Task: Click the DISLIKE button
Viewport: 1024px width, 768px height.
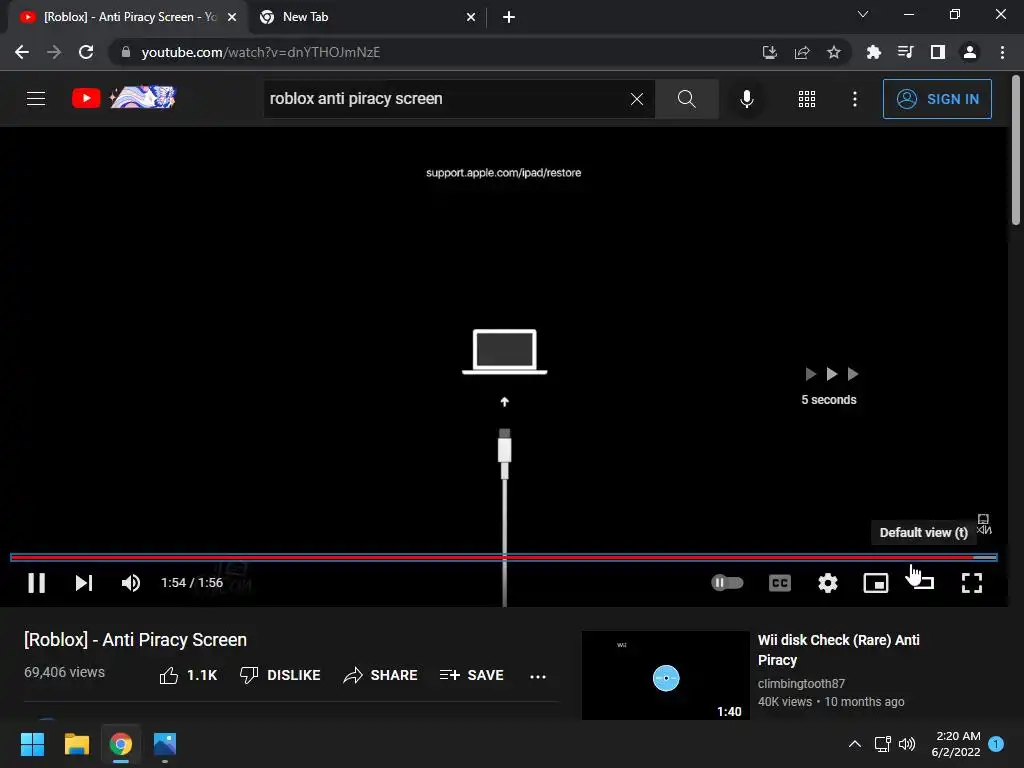Action: (x=280, y=675)
